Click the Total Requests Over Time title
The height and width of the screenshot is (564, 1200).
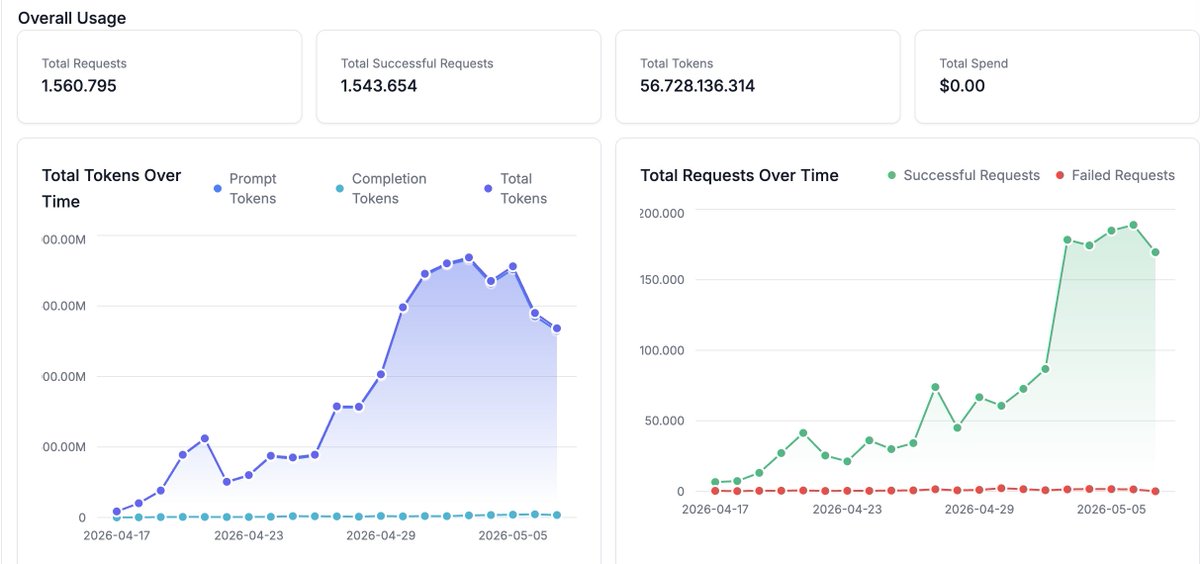[739, 175]
